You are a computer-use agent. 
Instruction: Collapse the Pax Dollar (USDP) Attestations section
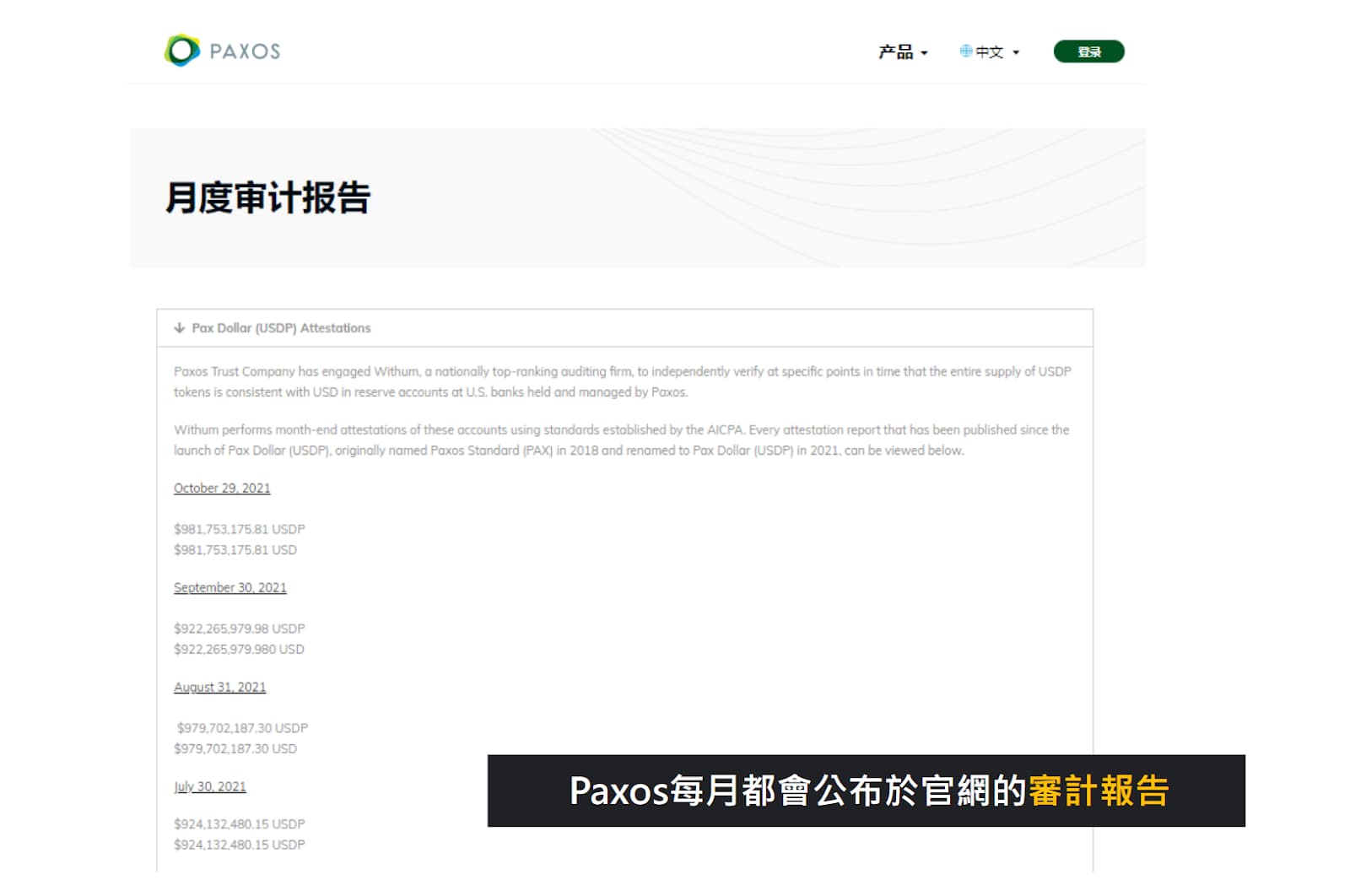point(624,328)
